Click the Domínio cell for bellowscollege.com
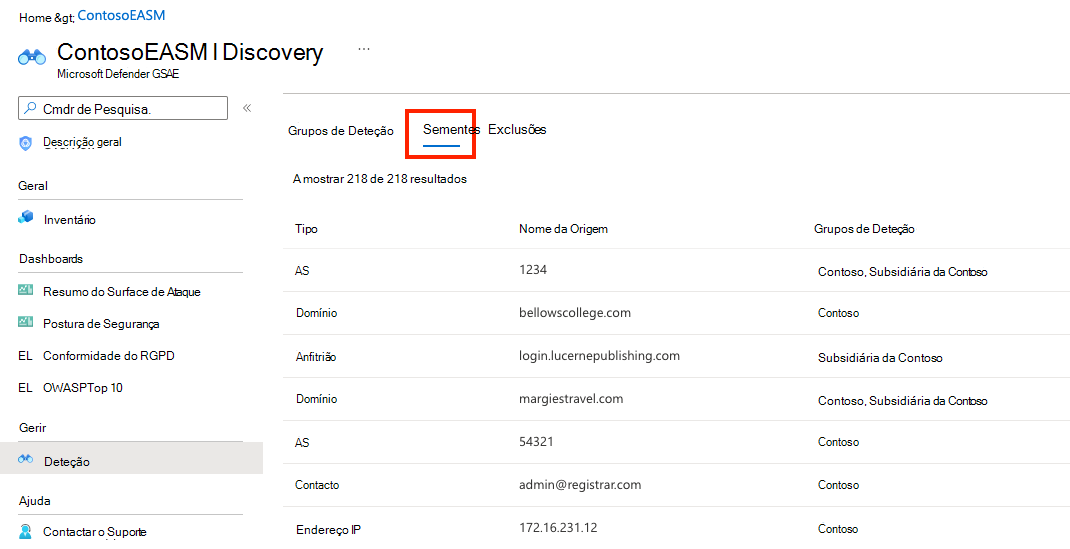The image size is (1070, 549). [316, 313]
